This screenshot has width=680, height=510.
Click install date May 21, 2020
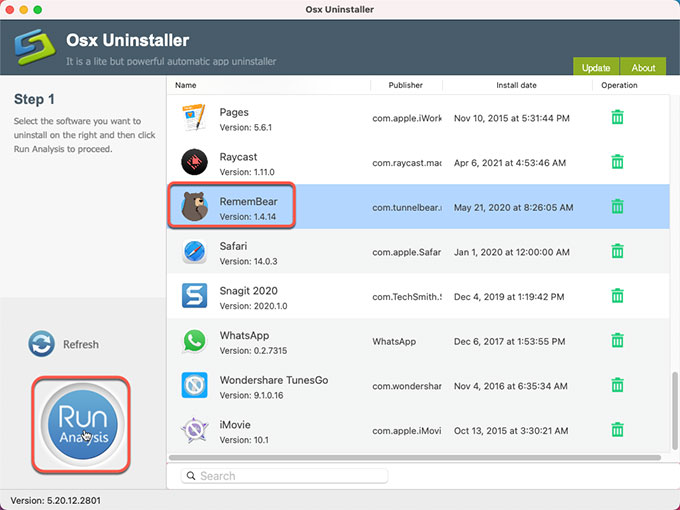[x=513, y=208]
